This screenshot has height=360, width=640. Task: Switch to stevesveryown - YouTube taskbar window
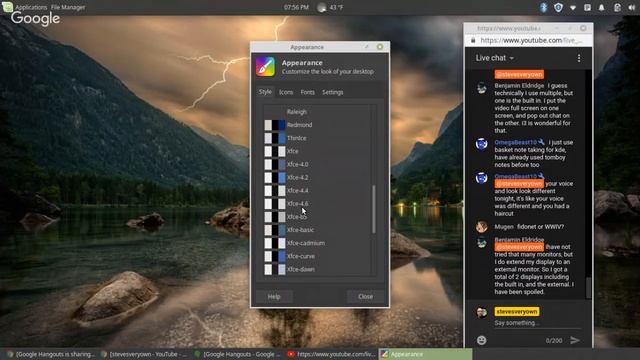[144, 354]
